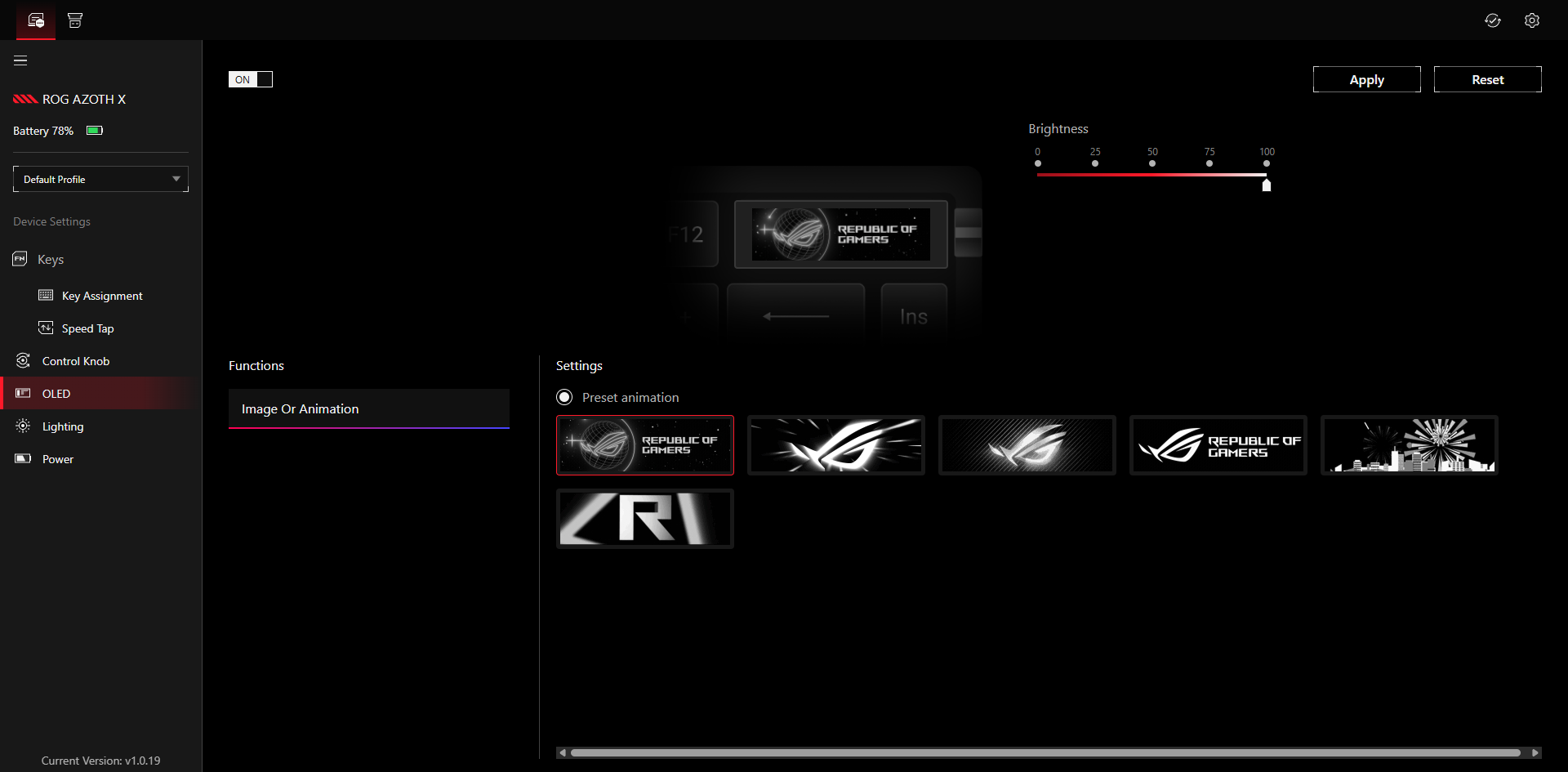
Task: Click the Settings heading
Action: pos(579,365)
